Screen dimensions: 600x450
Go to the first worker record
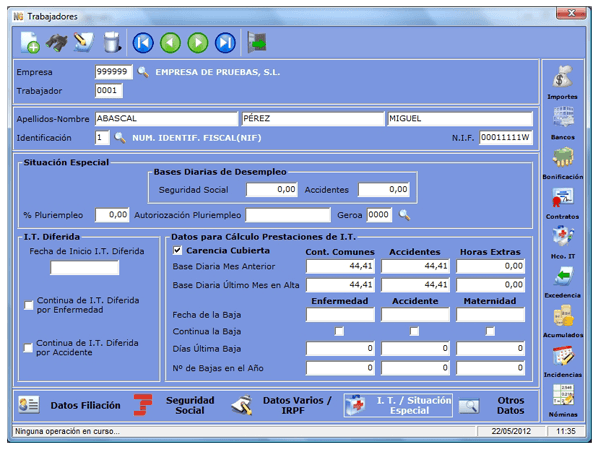pyautogui.click(x=143, y=42)
